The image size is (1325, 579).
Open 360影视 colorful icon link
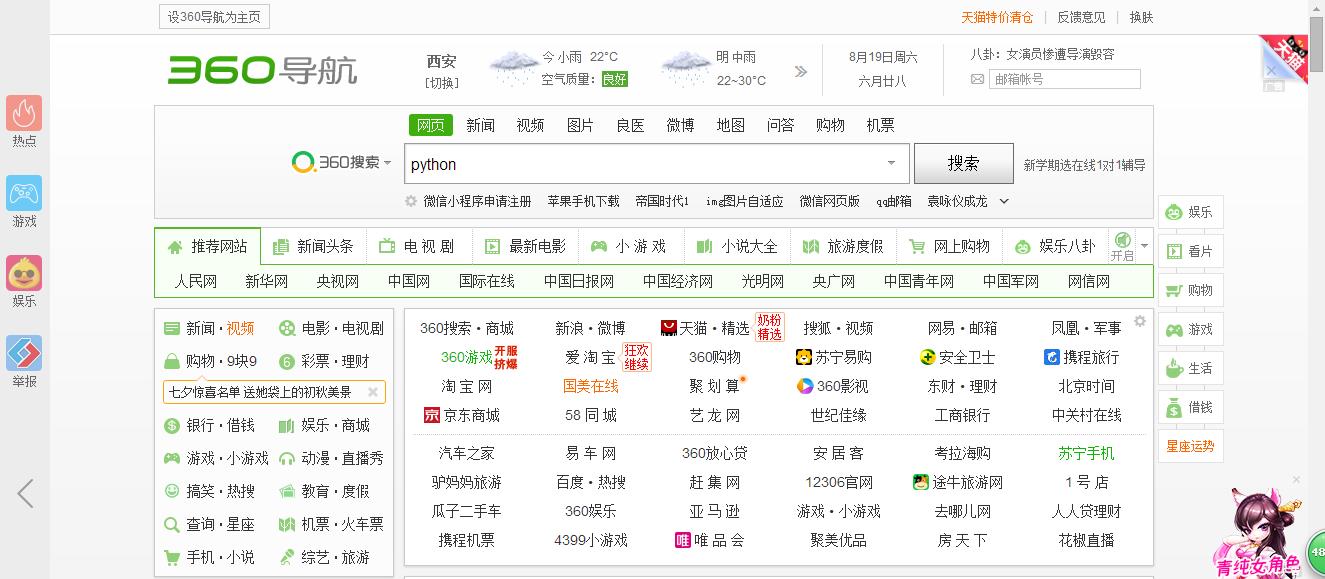tap(805, 386)
